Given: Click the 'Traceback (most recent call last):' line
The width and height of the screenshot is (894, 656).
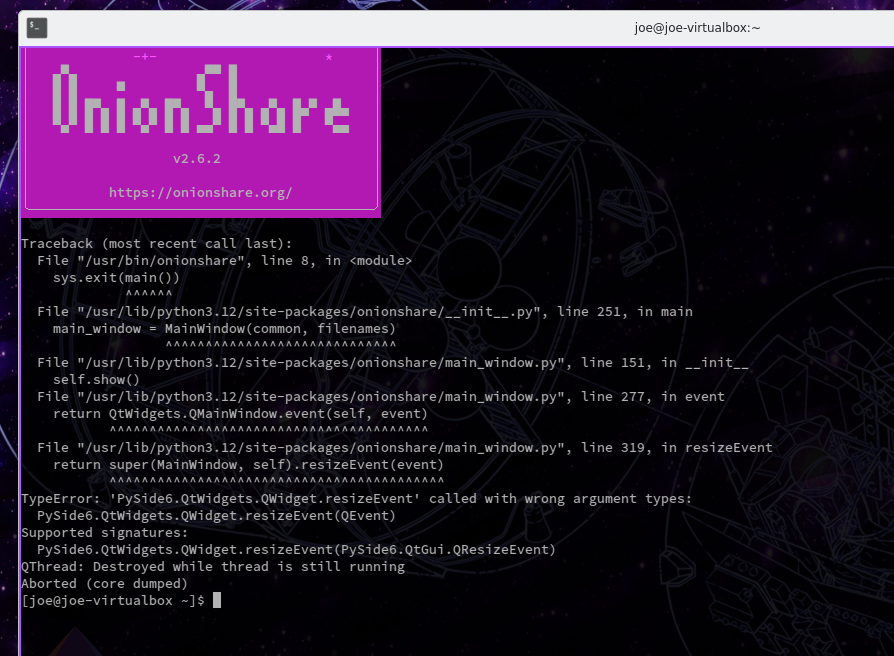Looking at the screenshot, I should [157, 243].
